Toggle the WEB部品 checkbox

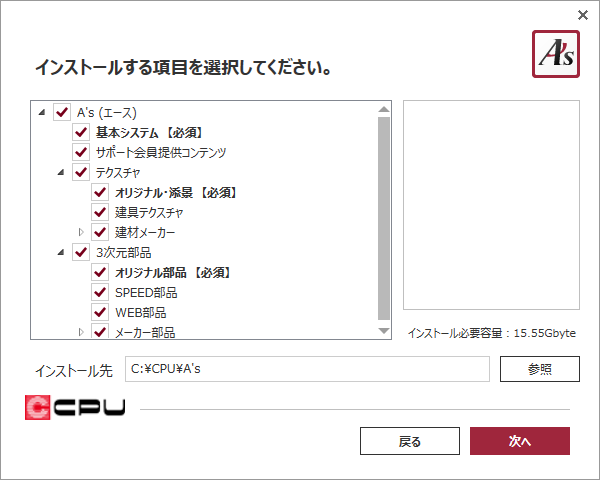pos(100,312)
